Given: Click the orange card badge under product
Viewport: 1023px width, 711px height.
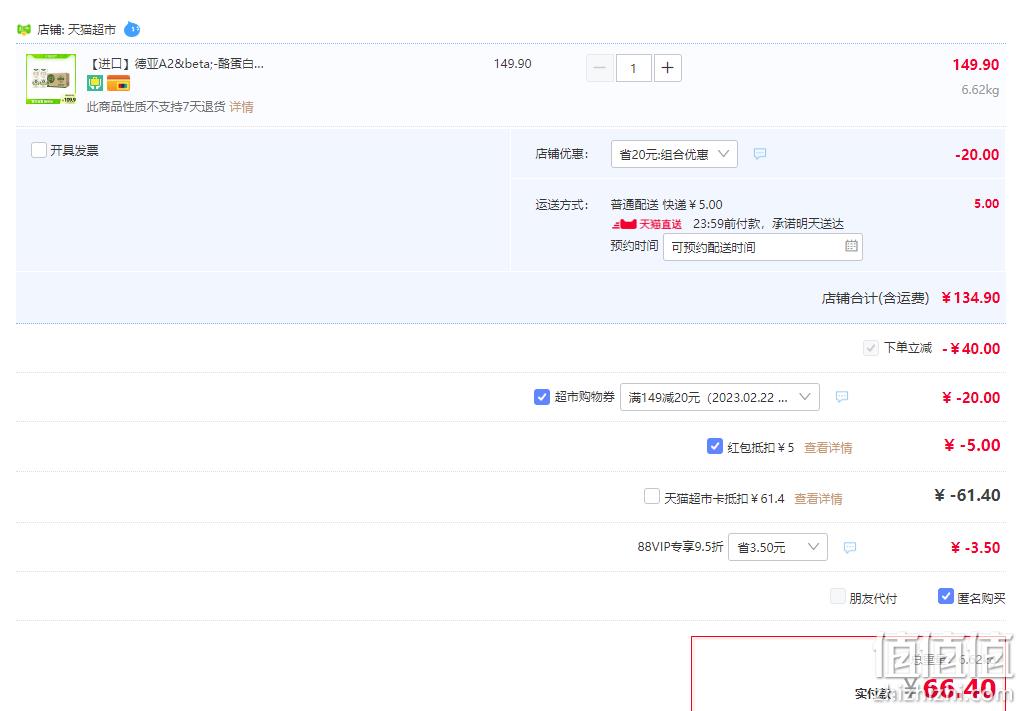Looking at the screenshot, I should tap(118, 83).
